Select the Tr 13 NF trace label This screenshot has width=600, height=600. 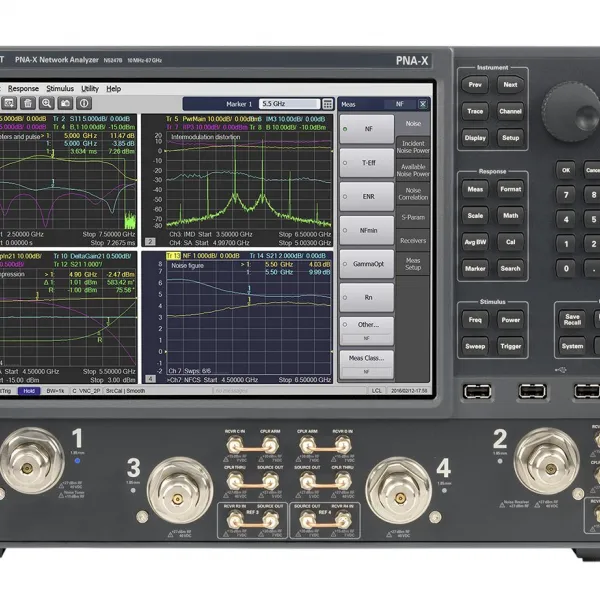point(203,256)
